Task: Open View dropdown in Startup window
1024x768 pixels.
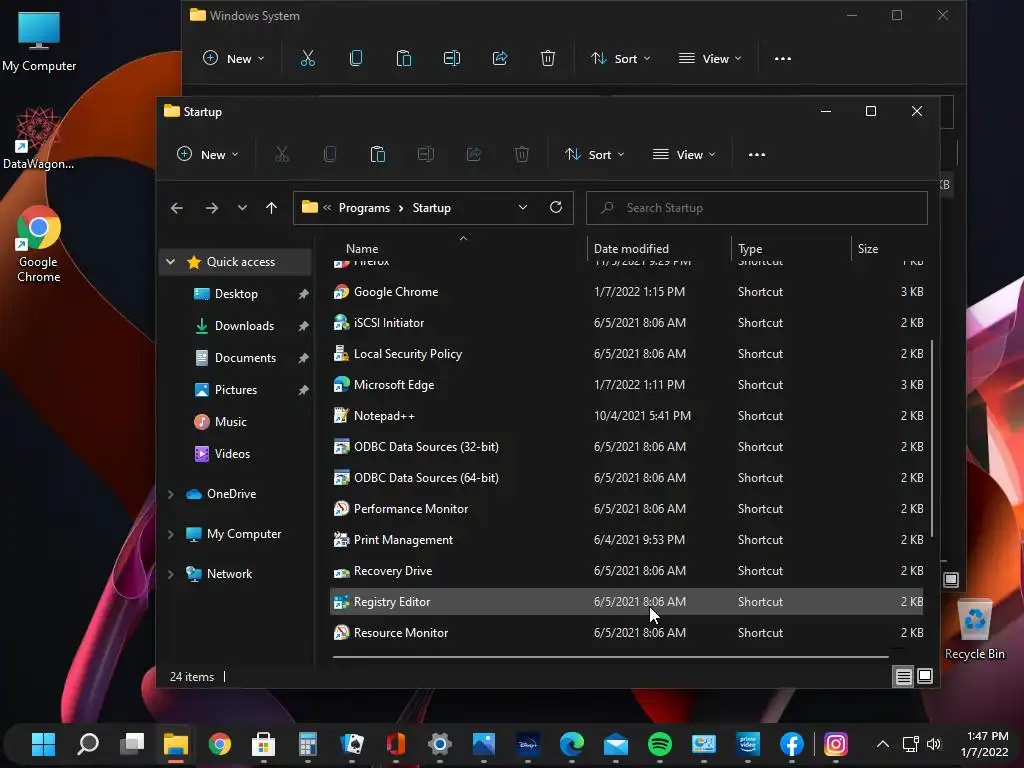Action: pyautogui.click(x=684, y=155)
